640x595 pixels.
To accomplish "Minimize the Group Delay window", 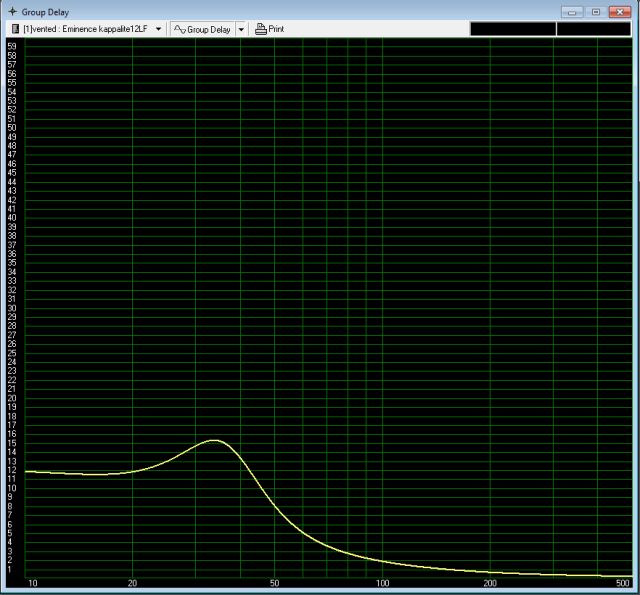I will tap(572, 11).
